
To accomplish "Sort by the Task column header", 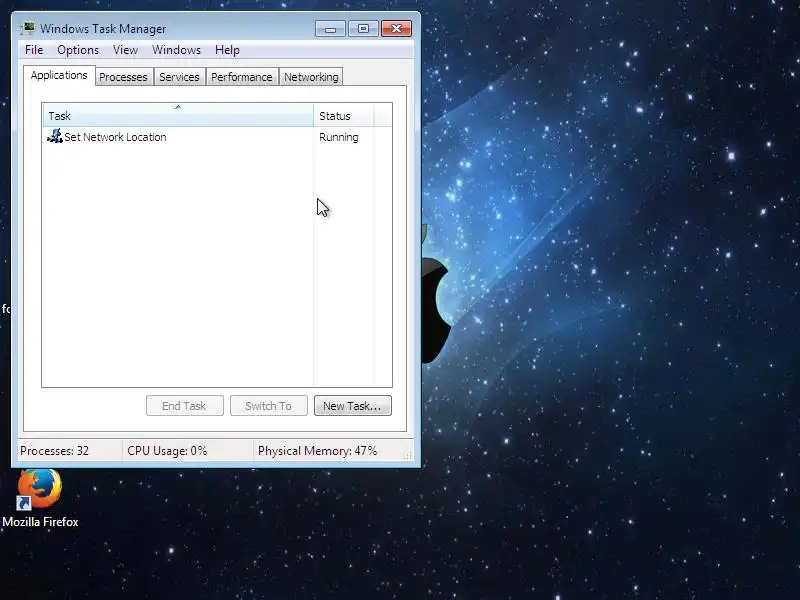I will (178, 116).
